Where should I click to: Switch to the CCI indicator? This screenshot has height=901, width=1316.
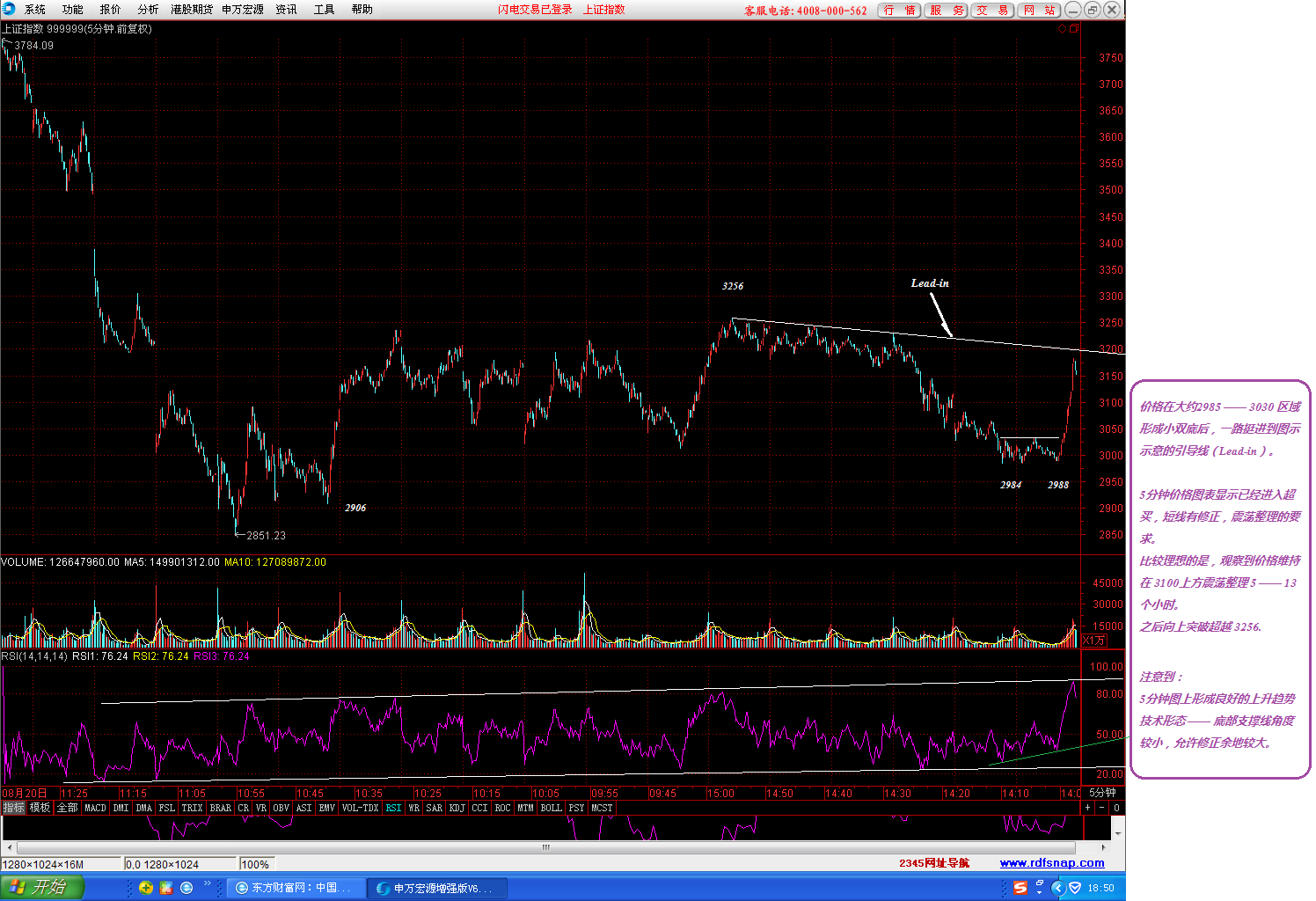coord(480,808)
